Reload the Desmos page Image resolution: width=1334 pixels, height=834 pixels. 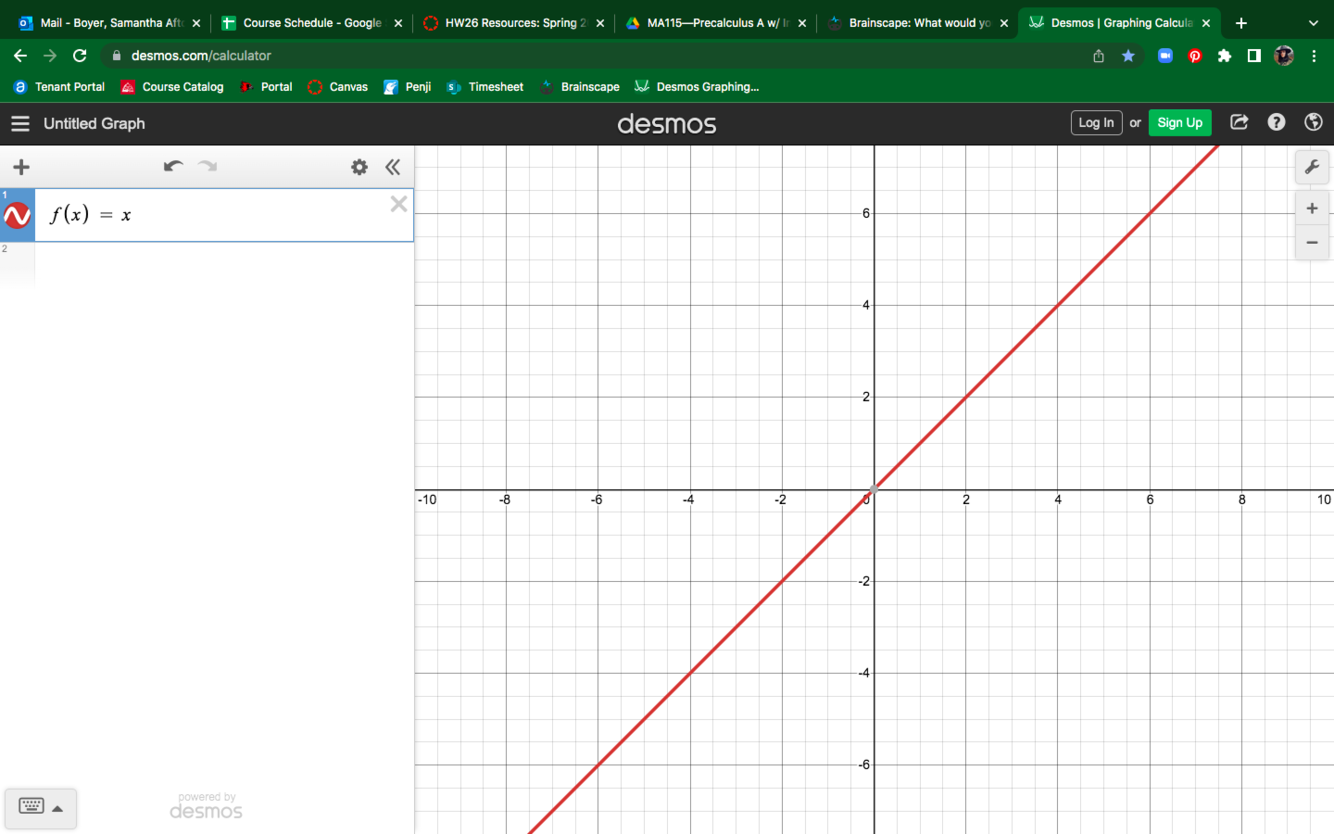click(x=80, y=56)
